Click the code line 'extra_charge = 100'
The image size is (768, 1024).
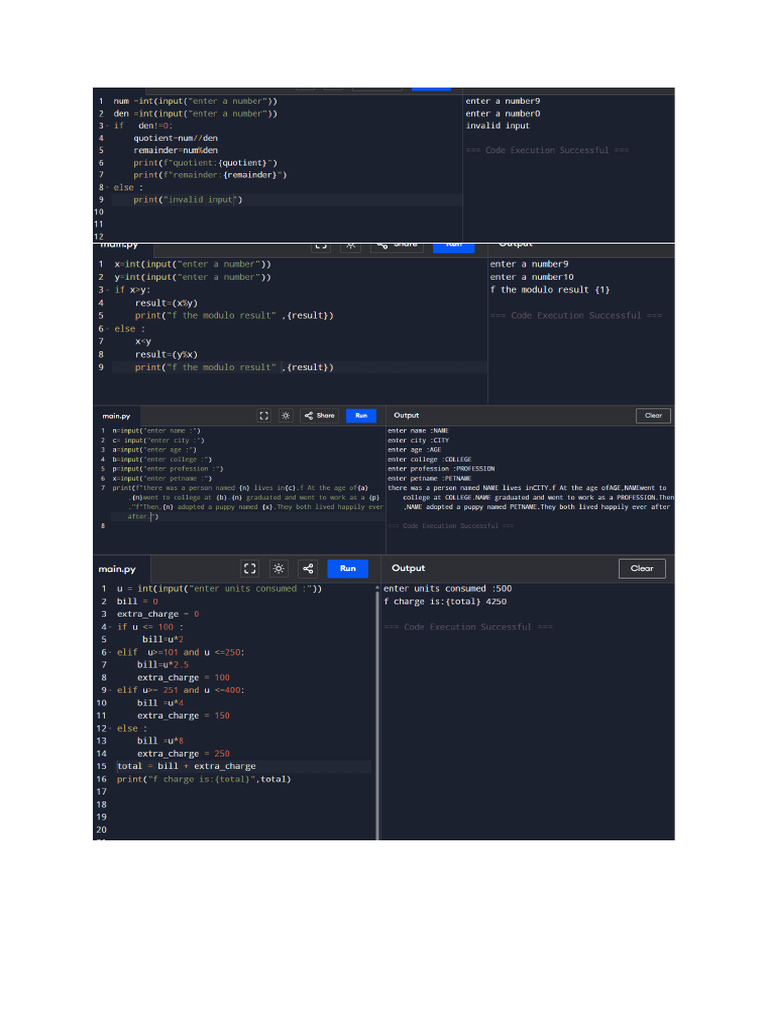(x=184, y=678)
